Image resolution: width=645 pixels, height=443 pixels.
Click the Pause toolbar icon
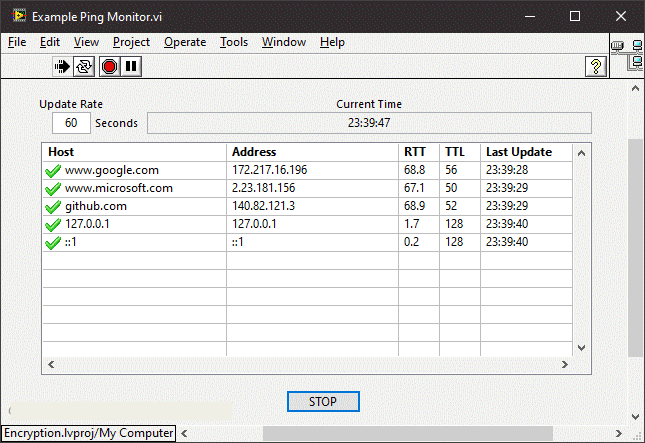click(131, 66)
